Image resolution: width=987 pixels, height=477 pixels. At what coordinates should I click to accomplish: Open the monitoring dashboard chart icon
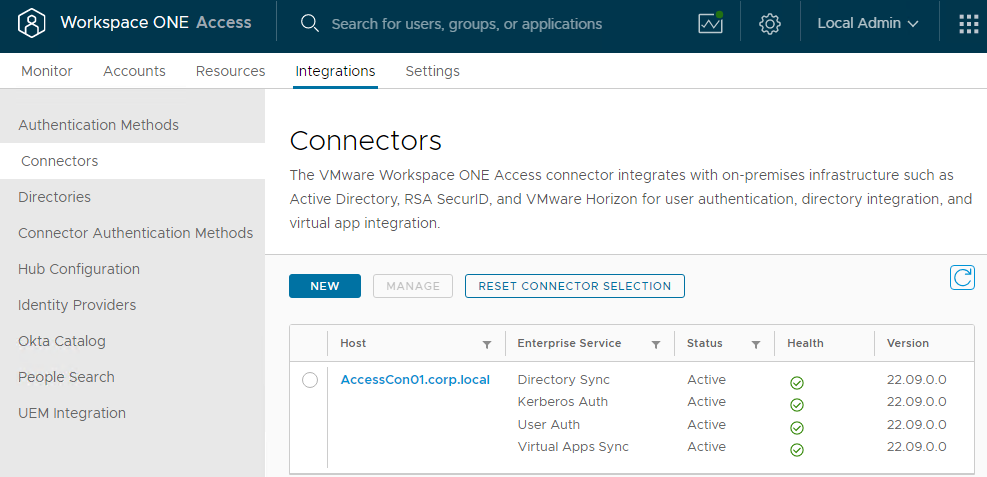coord(711,23)
